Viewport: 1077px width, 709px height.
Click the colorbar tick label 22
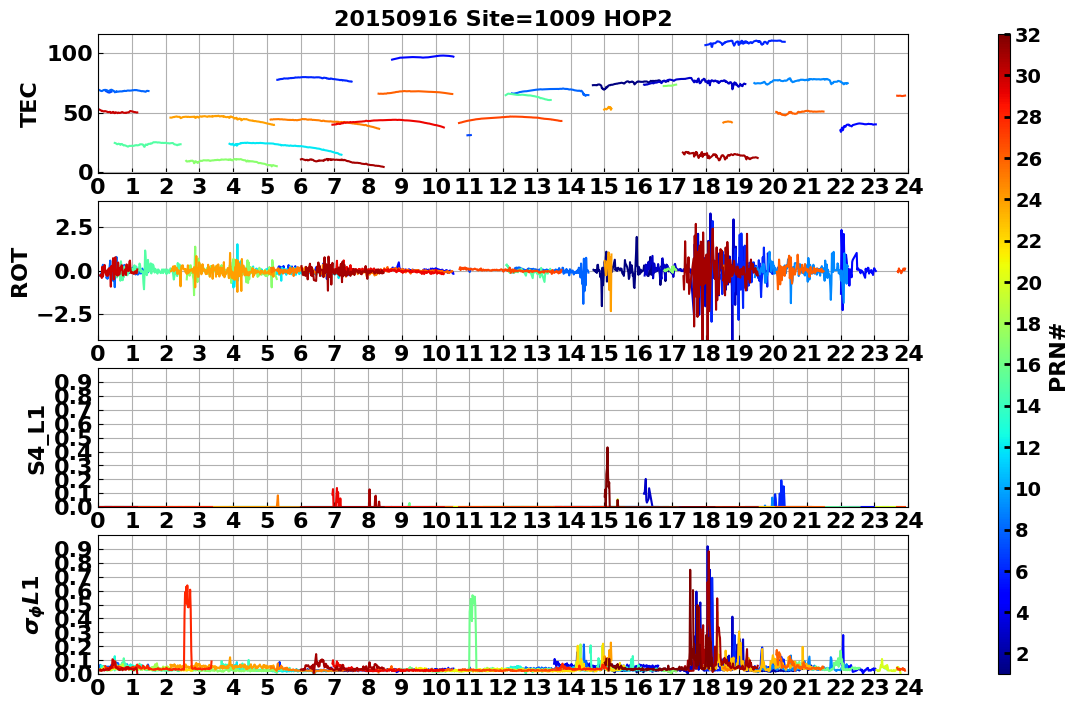pyautogui.click(x=1028, y=241)
